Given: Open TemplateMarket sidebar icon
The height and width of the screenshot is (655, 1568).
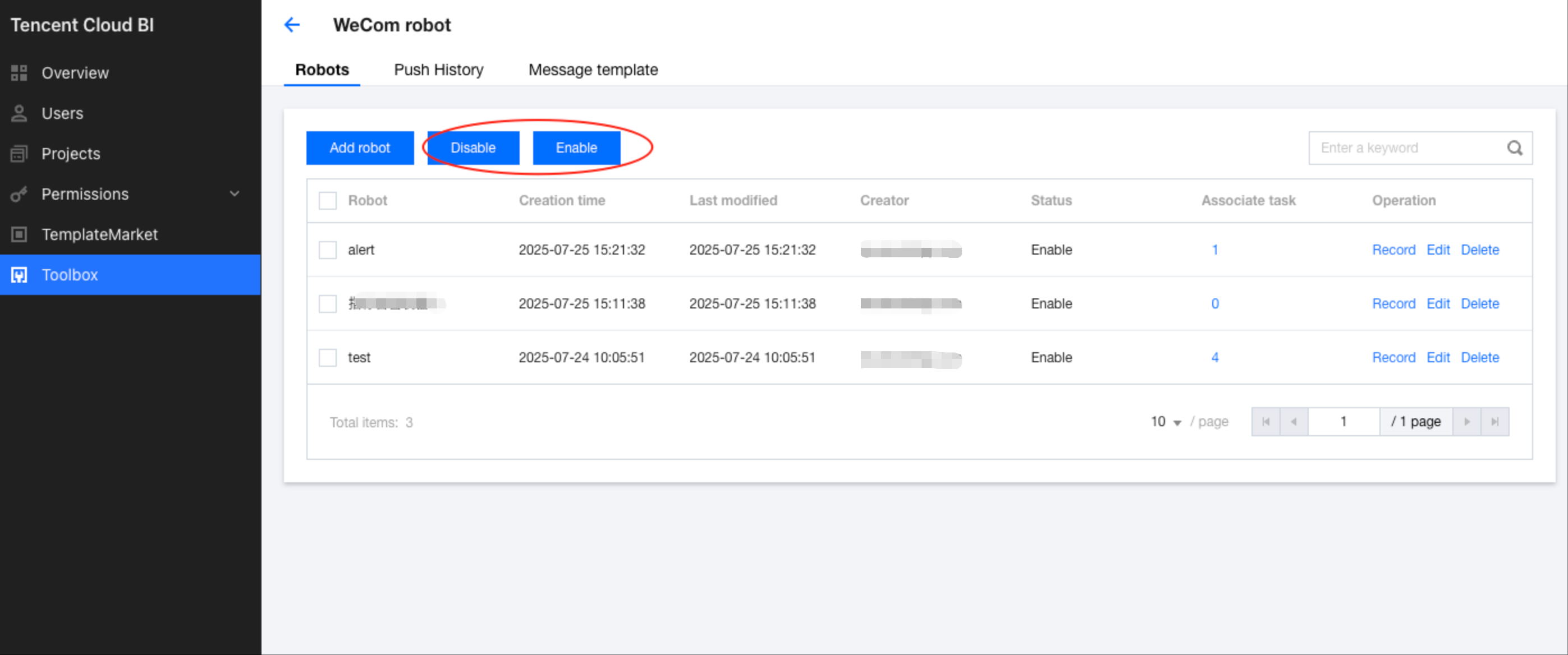Looking at the screenshot, I should (19, 234).
